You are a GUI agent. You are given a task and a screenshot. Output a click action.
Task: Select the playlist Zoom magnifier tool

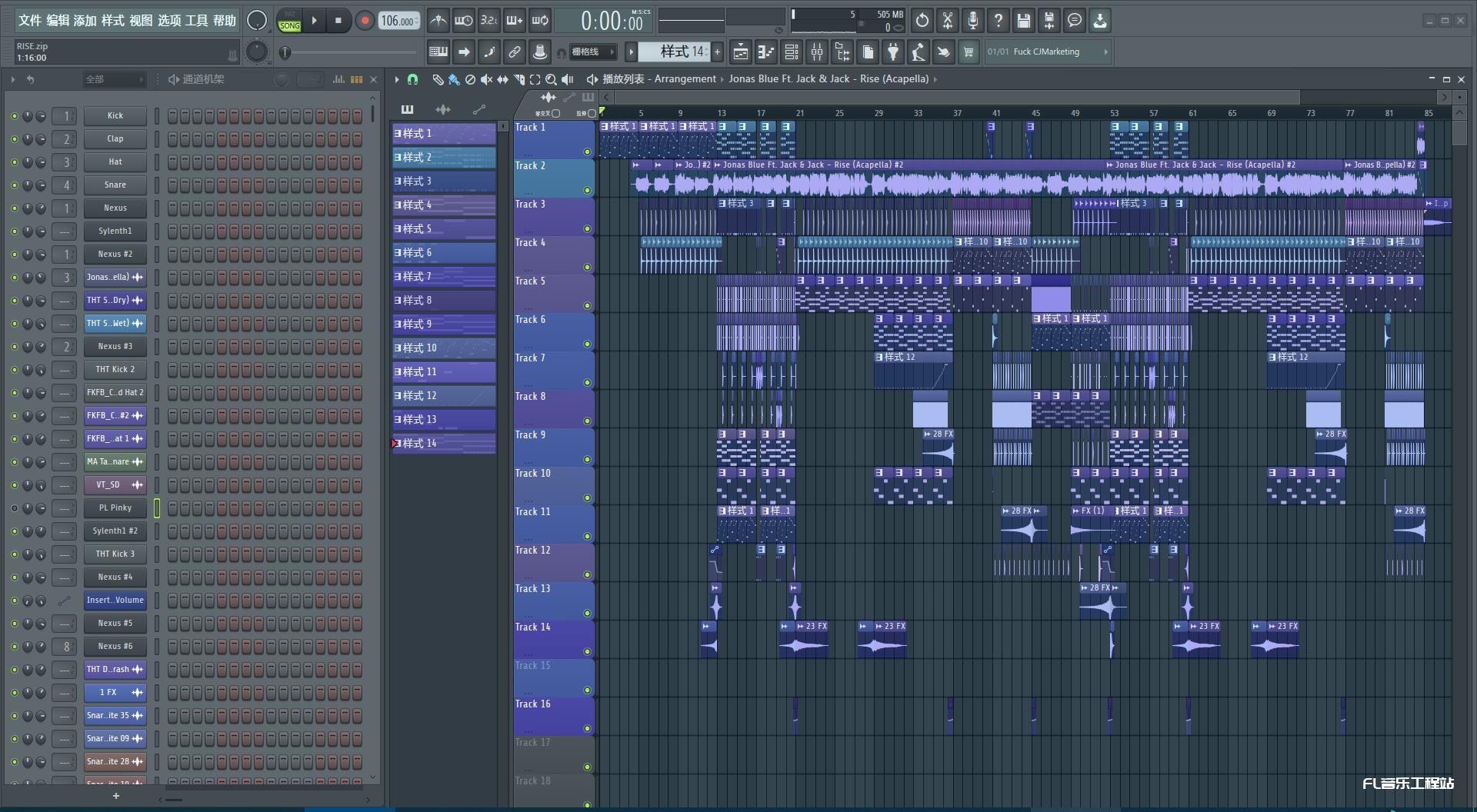coord(551,79)
